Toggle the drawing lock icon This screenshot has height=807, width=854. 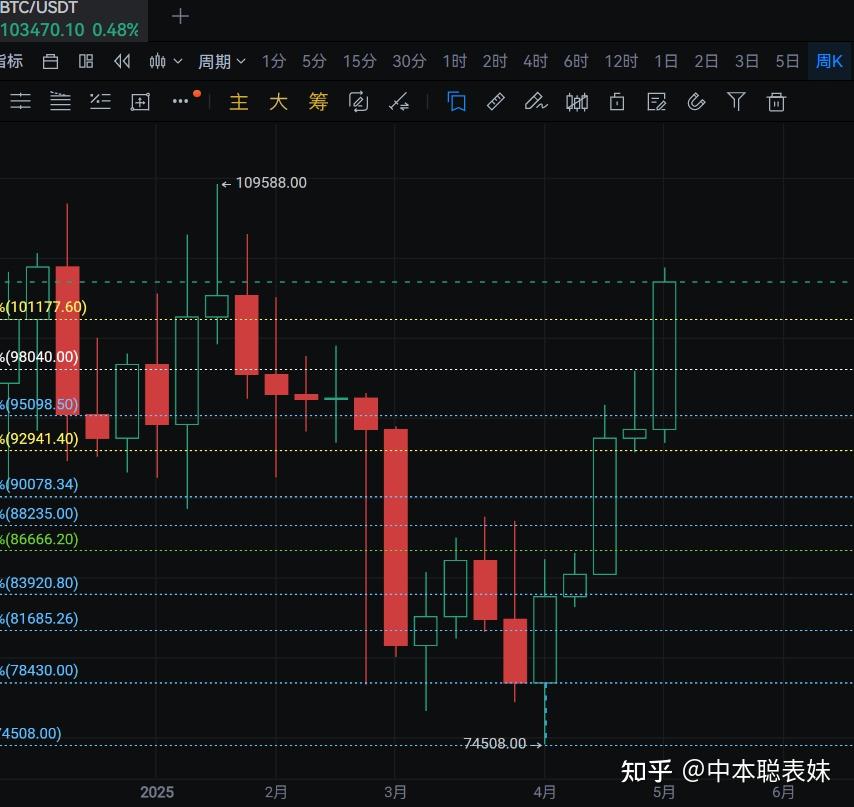click(617, 102)
